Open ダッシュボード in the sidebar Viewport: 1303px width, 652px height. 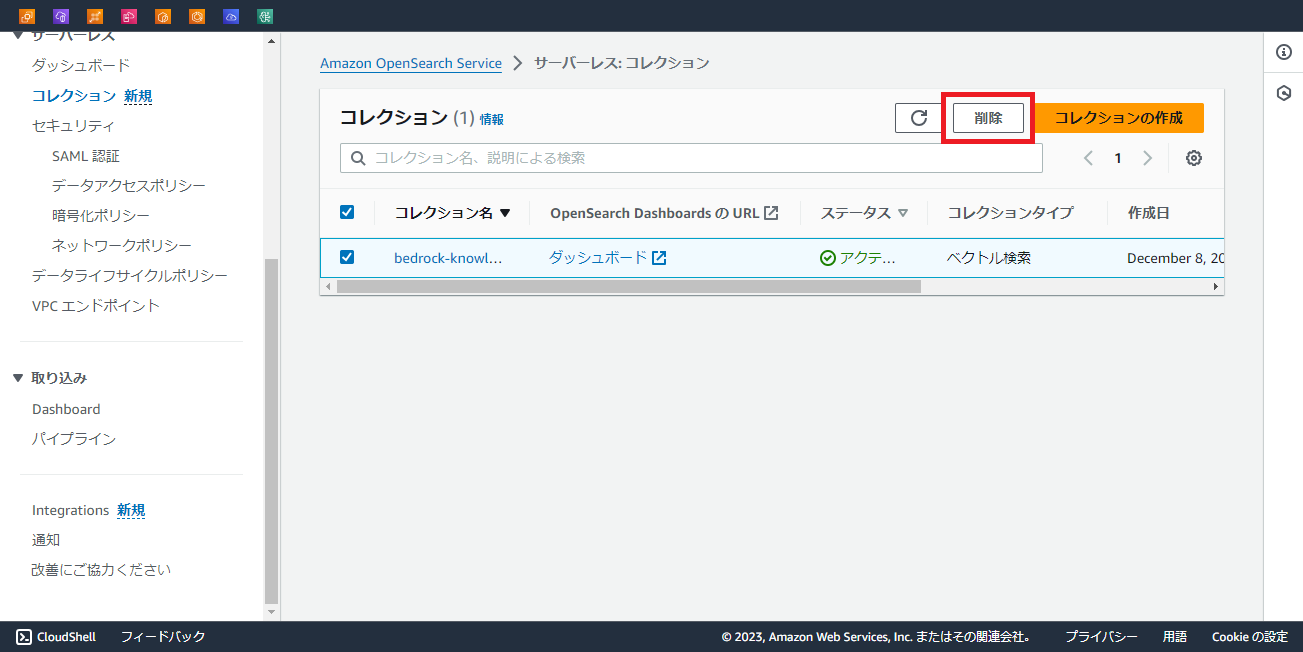click(81, 66)
